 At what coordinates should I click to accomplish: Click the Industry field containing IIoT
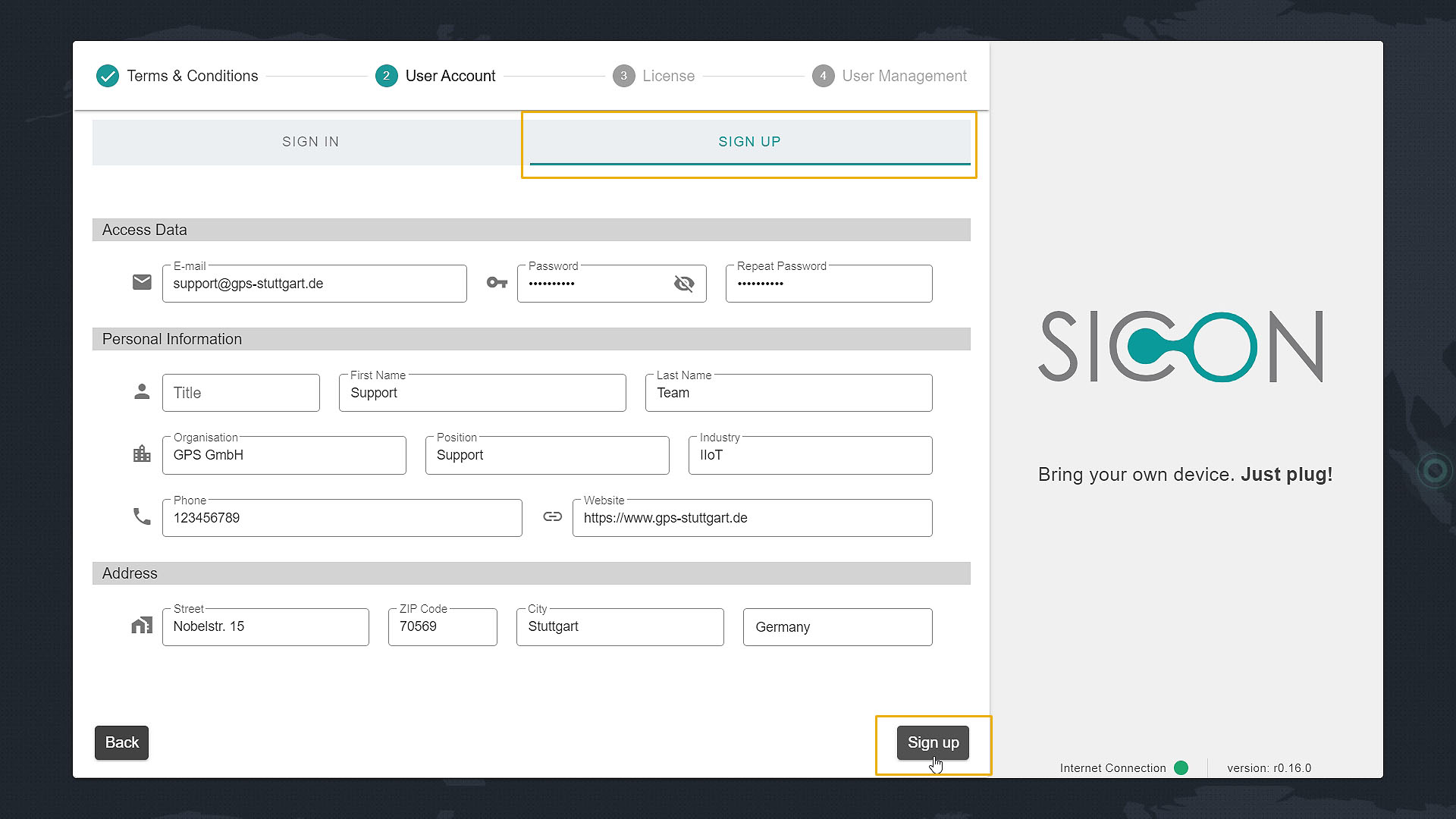pos(810,456)
